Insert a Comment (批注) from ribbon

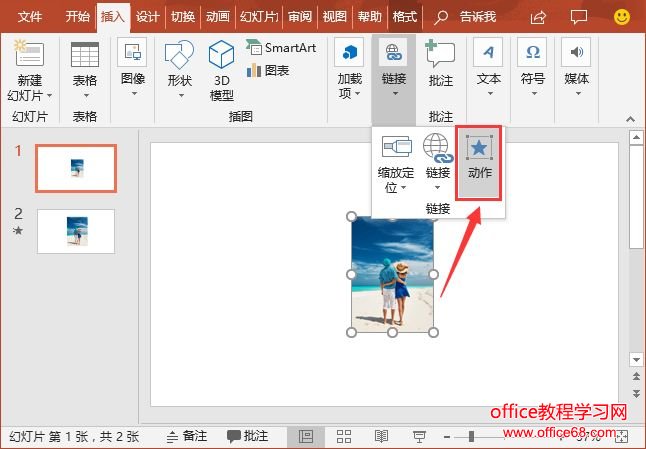pyautogui.click(x=440, y=54)
